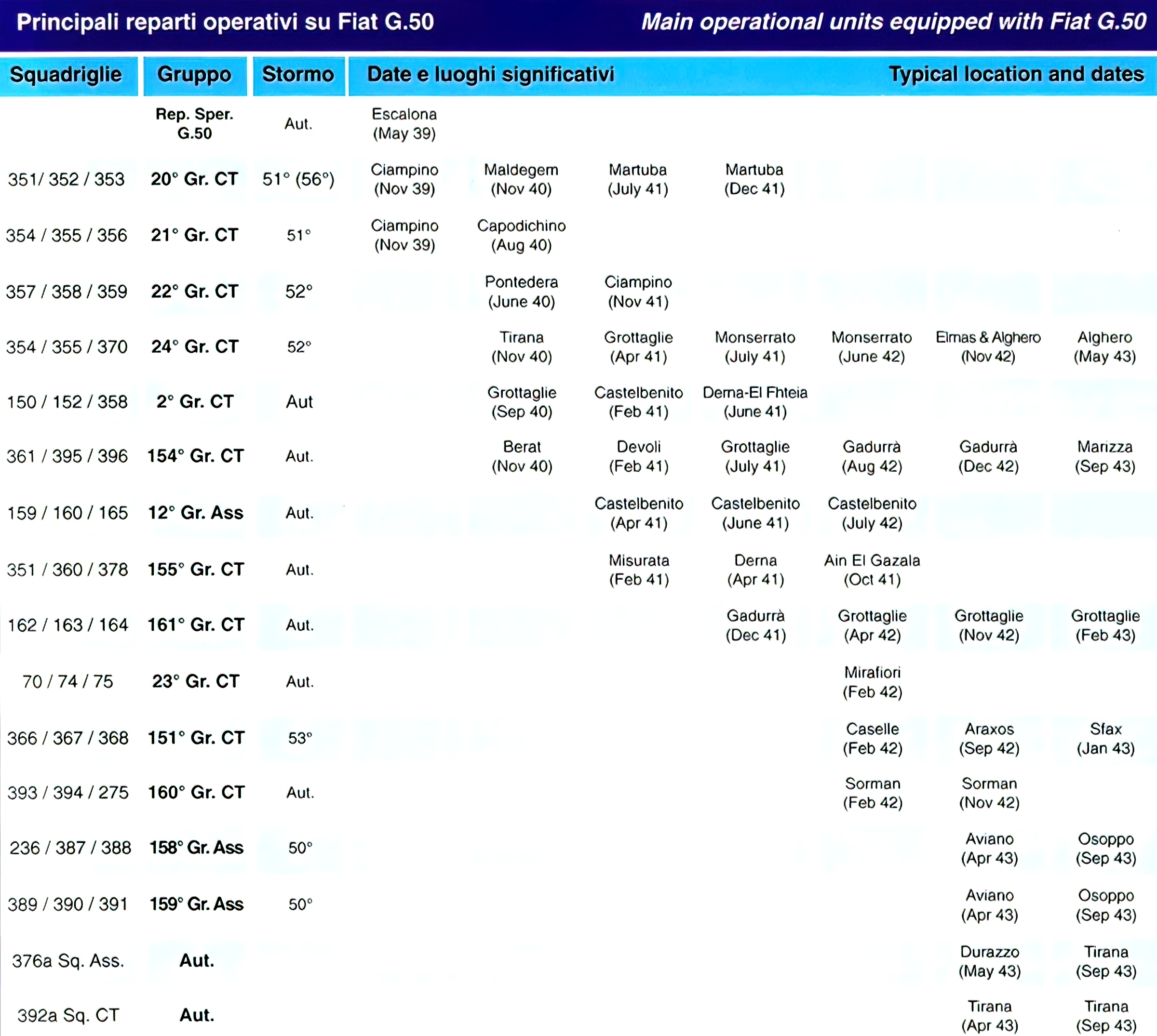Click 'Elmas & Alghero (Nov 42)' entry

[988, 346]
